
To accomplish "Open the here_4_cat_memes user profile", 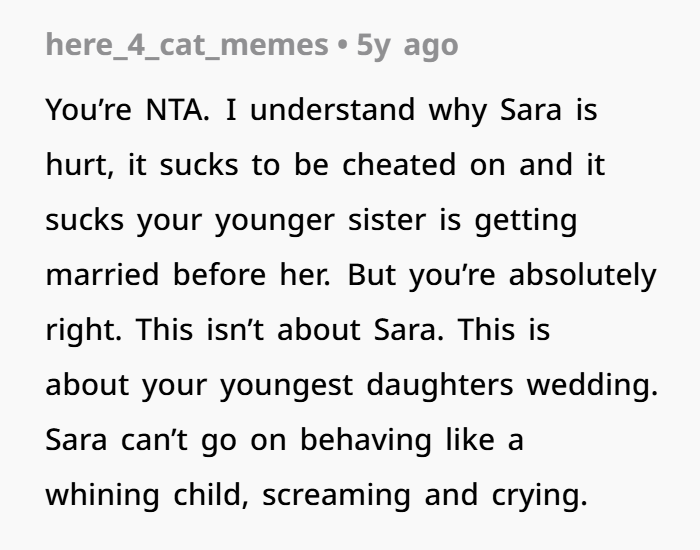I will click(x=188, y=45).
